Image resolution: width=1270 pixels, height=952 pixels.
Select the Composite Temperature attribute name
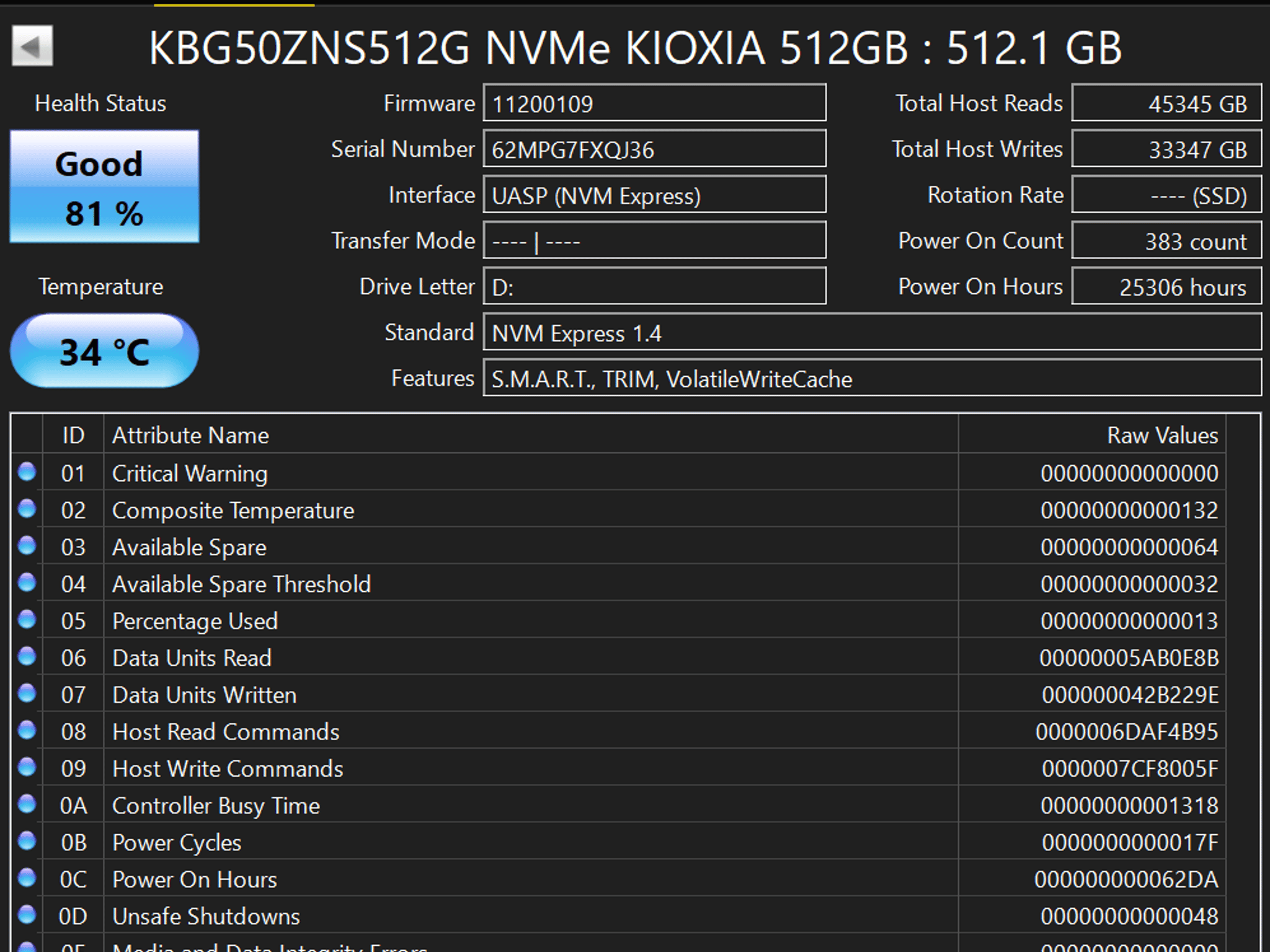233,511
